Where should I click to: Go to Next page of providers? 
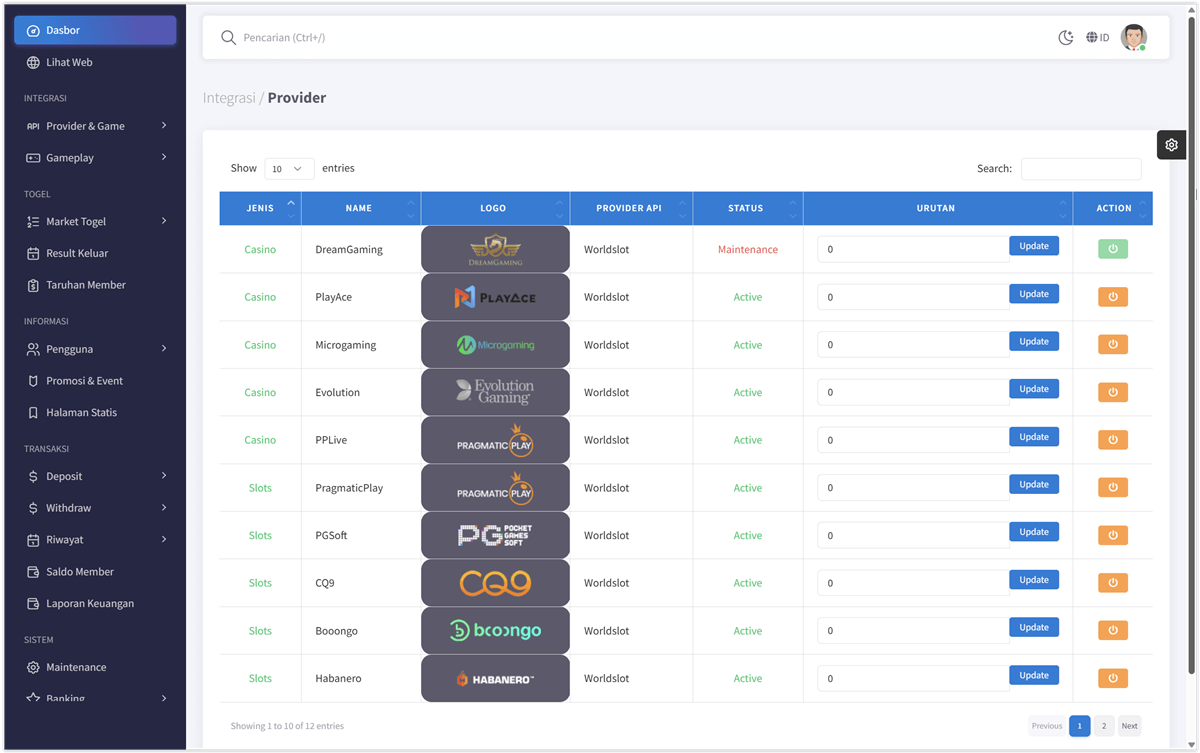tap(1129, 725)
